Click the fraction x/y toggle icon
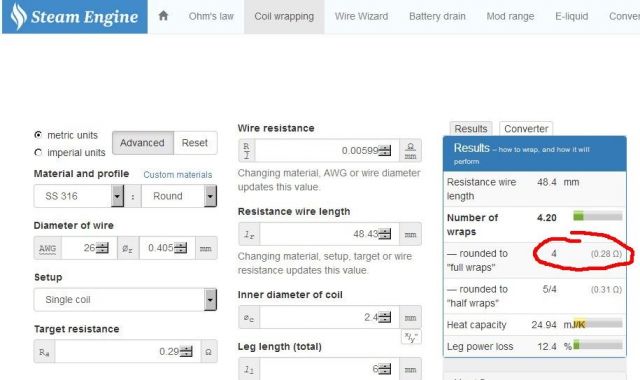Viewport: 640px width, 380px height. tap(411, 337)
